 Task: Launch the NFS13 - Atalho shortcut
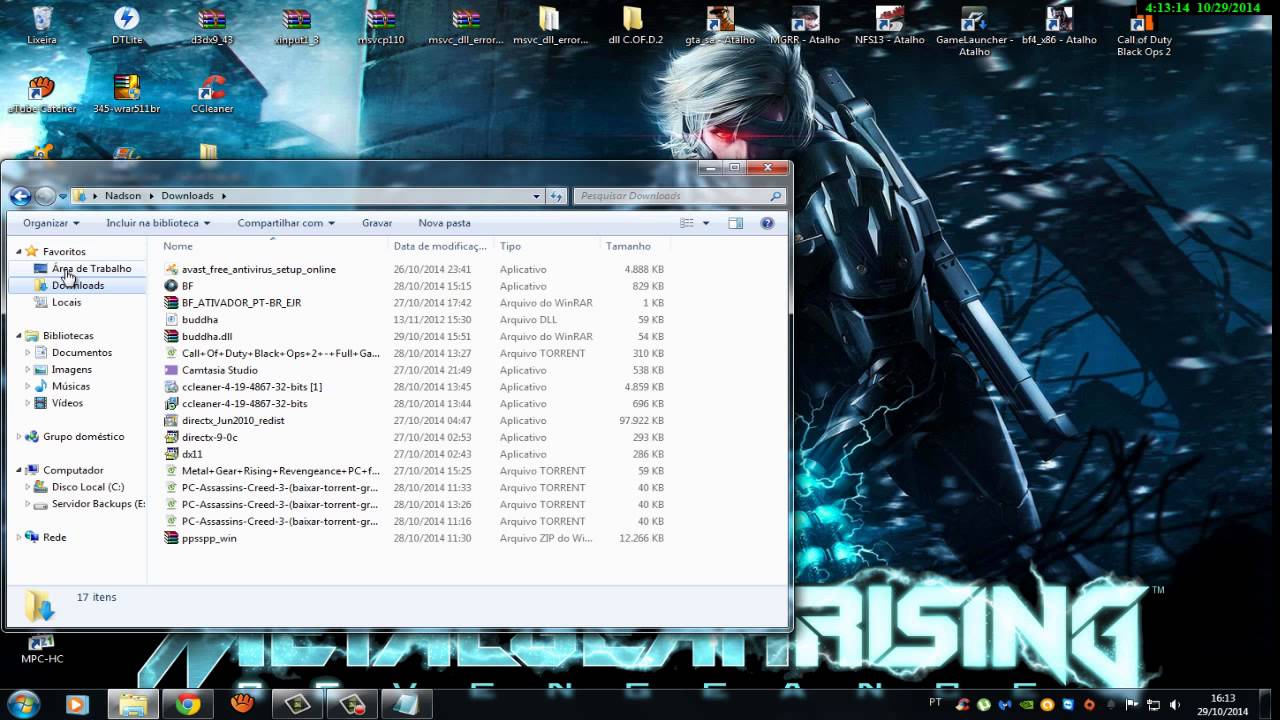(890, 25)
